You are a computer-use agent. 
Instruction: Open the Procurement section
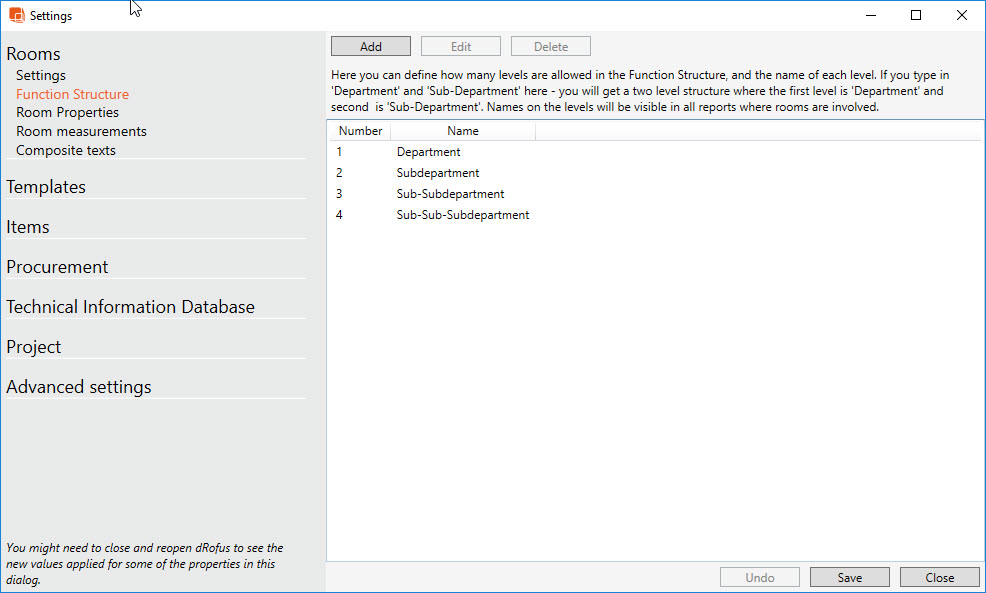[x=57, y=267]
